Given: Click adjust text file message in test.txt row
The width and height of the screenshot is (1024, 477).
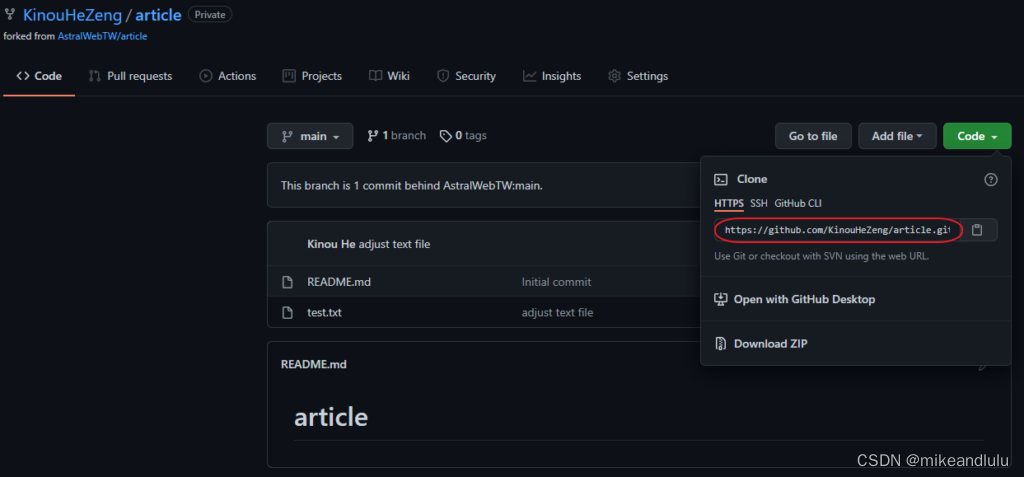Looking at the screenshot, I should click(557, 313).
